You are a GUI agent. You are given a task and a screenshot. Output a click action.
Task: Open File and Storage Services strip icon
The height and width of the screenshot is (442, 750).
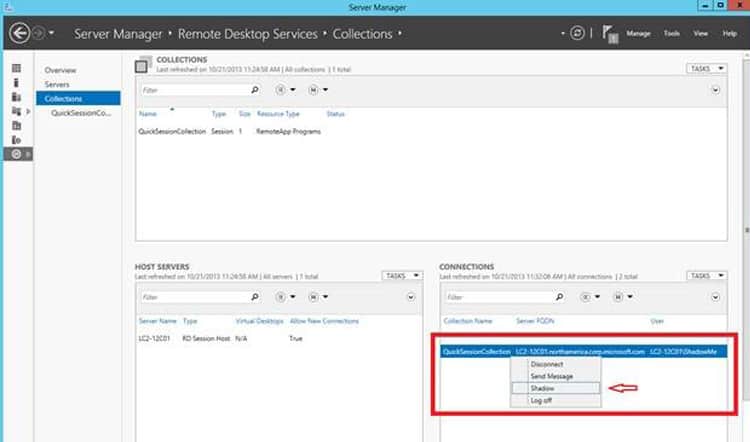tap(16, 125)
